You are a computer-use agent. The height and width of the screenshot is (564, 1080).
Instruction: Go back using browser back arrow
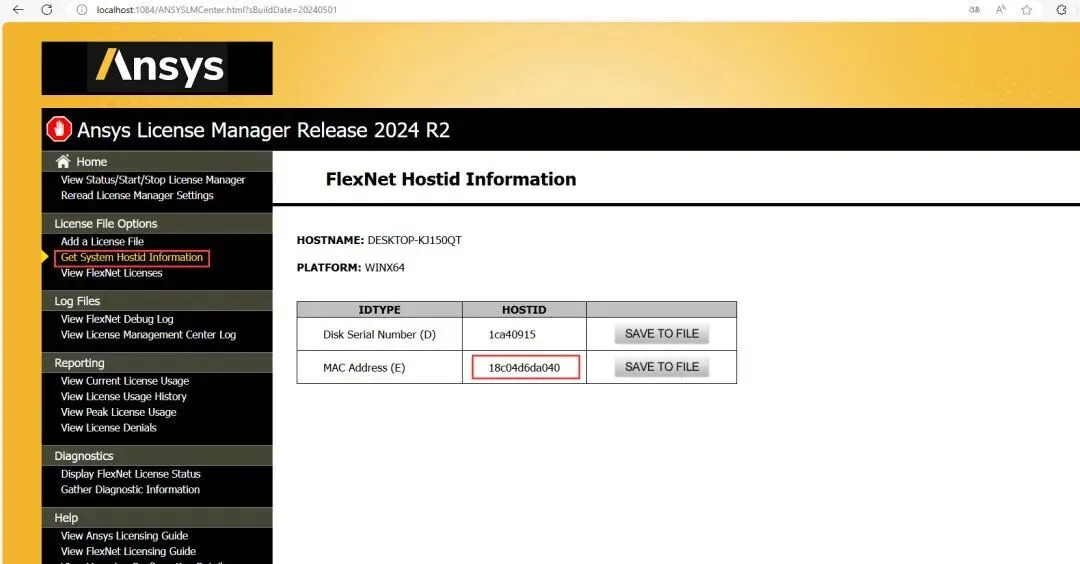[x=18, y=10]
